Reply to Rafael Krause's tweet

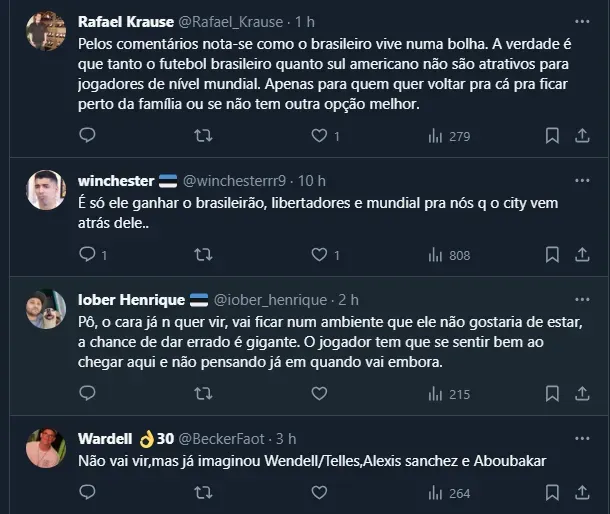pyautogui.click(x=87, y=136)
